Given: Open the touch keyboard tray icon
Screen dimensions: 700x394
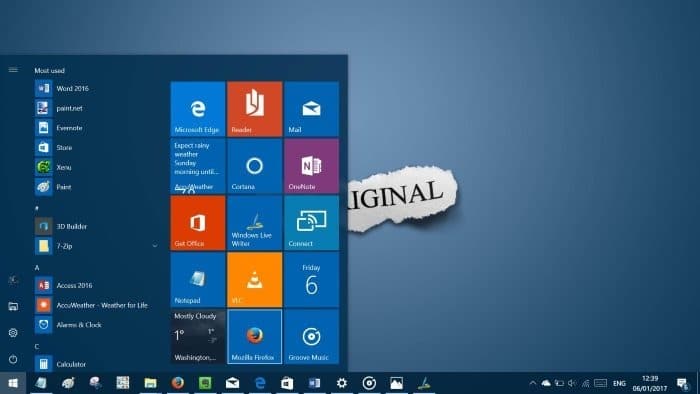Looking at the screenshot, I should pyautogui.click(x=600, y=383).
